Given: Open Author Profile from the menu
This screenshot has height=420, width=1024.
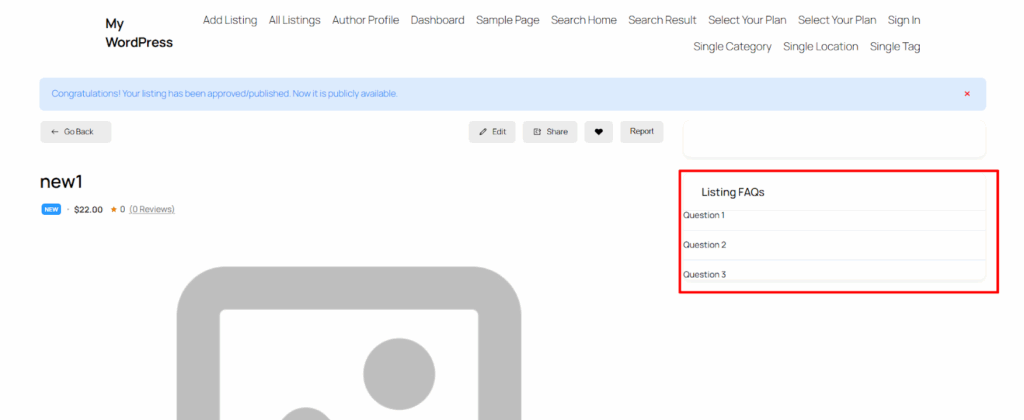Looking at the screenshot, I should (365, 20).
